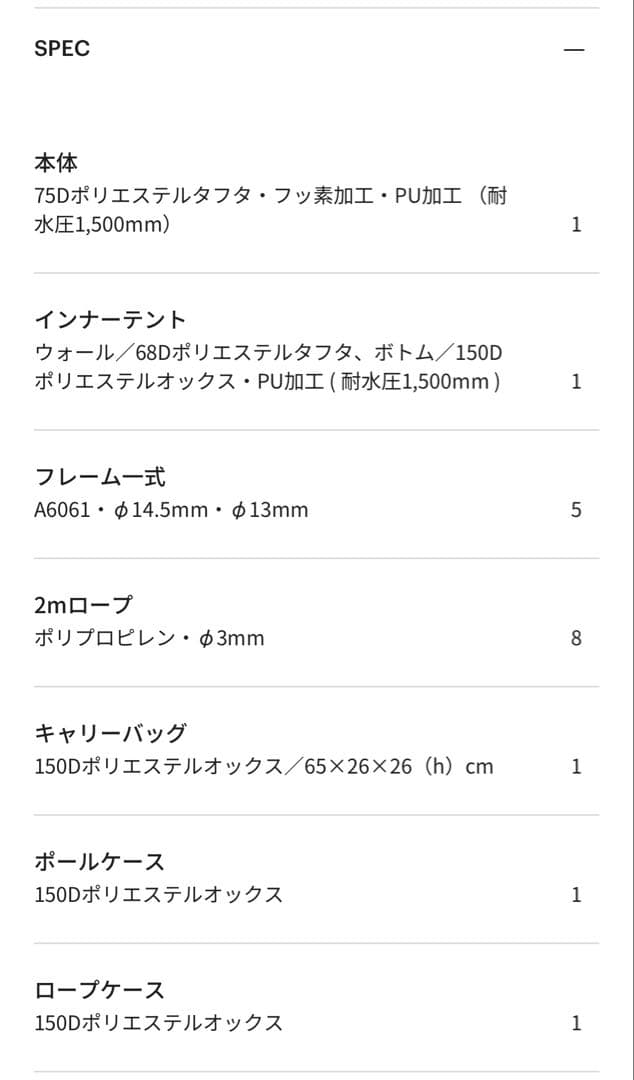Click the quantity 5 for フレーム一式
This screenshot has width=634, height=1080.
pyautogui.click(x=576, y=510)
